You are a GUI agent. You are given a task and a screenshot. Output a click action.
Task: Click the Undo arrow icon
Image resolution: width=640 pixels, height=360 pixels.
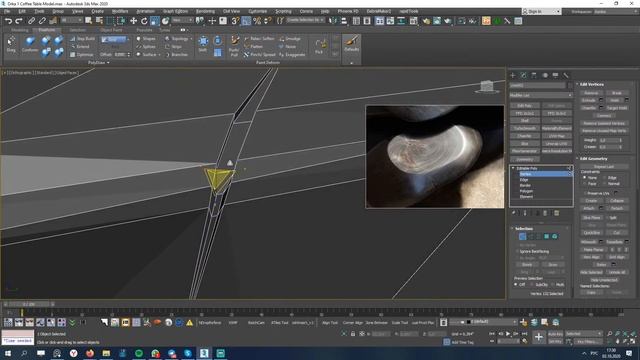tap(8, 21)
